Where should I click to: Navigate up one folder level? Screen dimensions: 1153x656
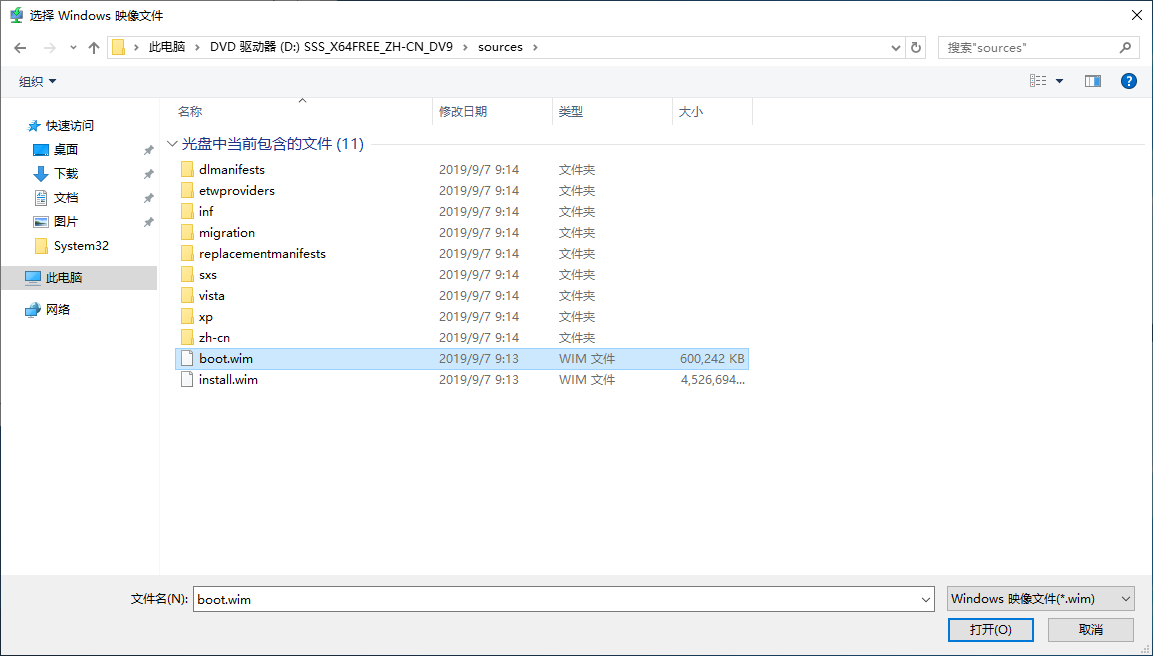[x=93, y=48]
